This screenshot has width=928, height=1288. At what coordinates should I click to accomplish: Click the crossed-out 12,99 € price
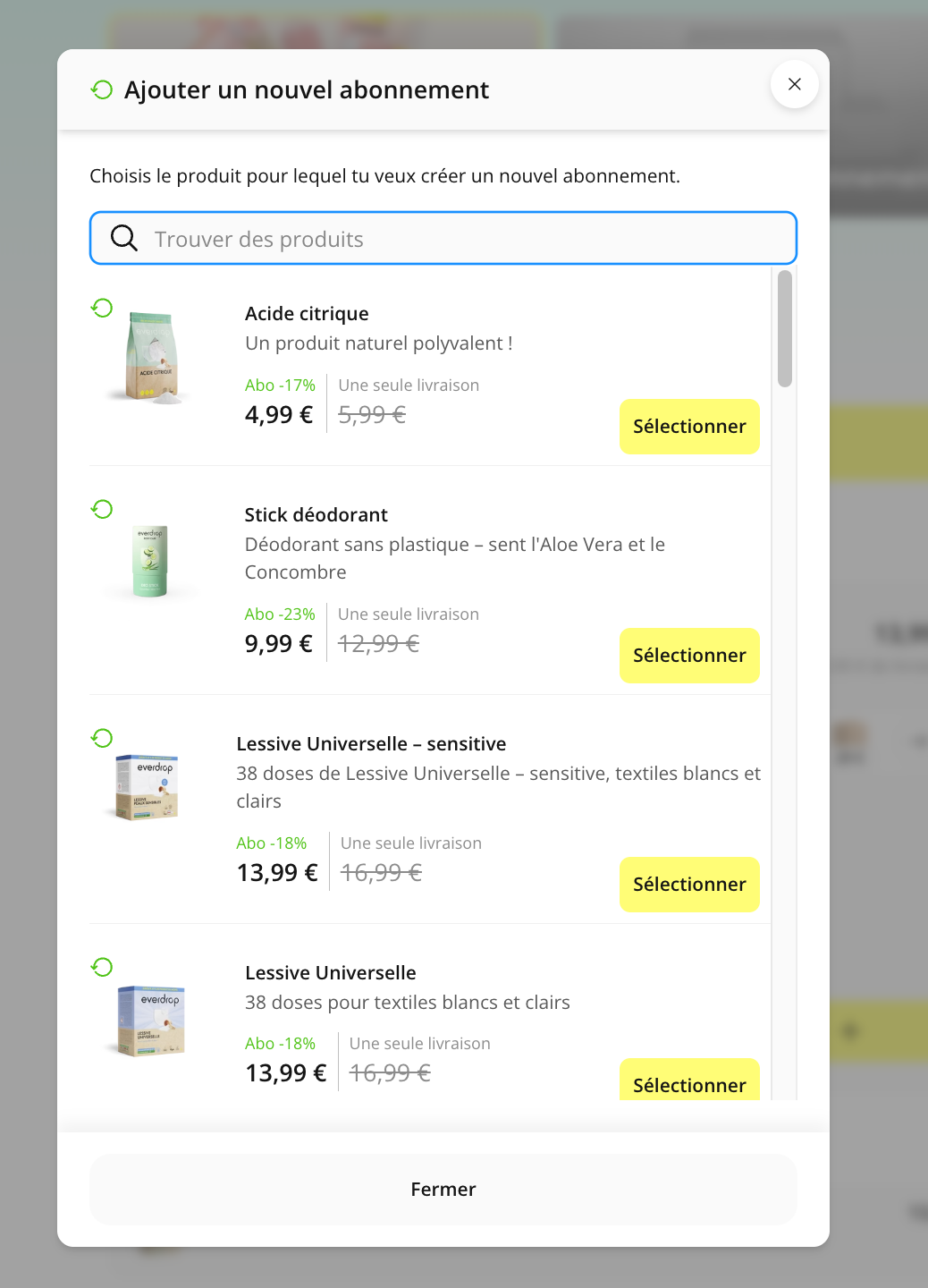[x=378, y=642]
